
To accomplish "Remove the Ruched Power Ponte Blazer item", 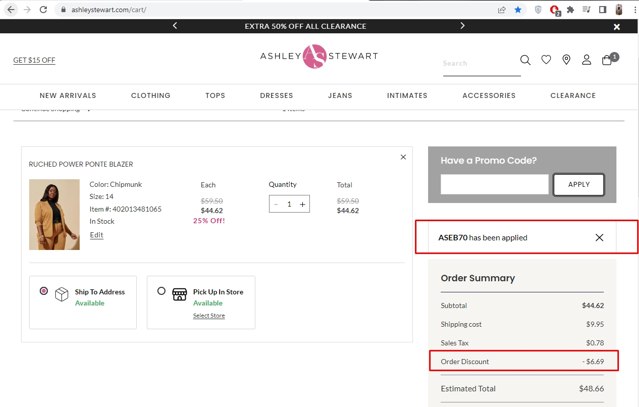I will click(x=403, y=157).
